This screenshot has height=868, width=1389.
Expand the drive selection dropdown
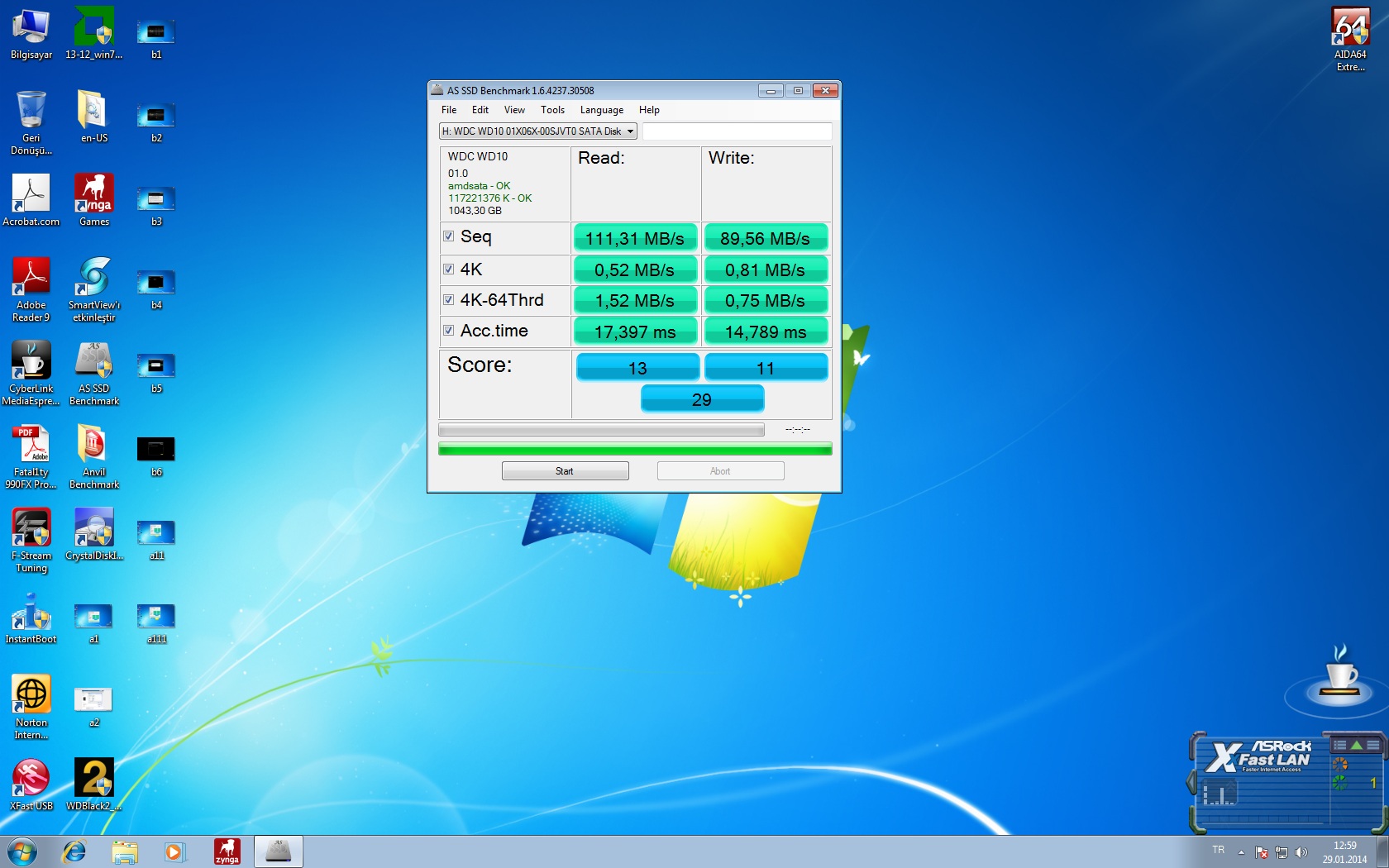tap(630, 131)
